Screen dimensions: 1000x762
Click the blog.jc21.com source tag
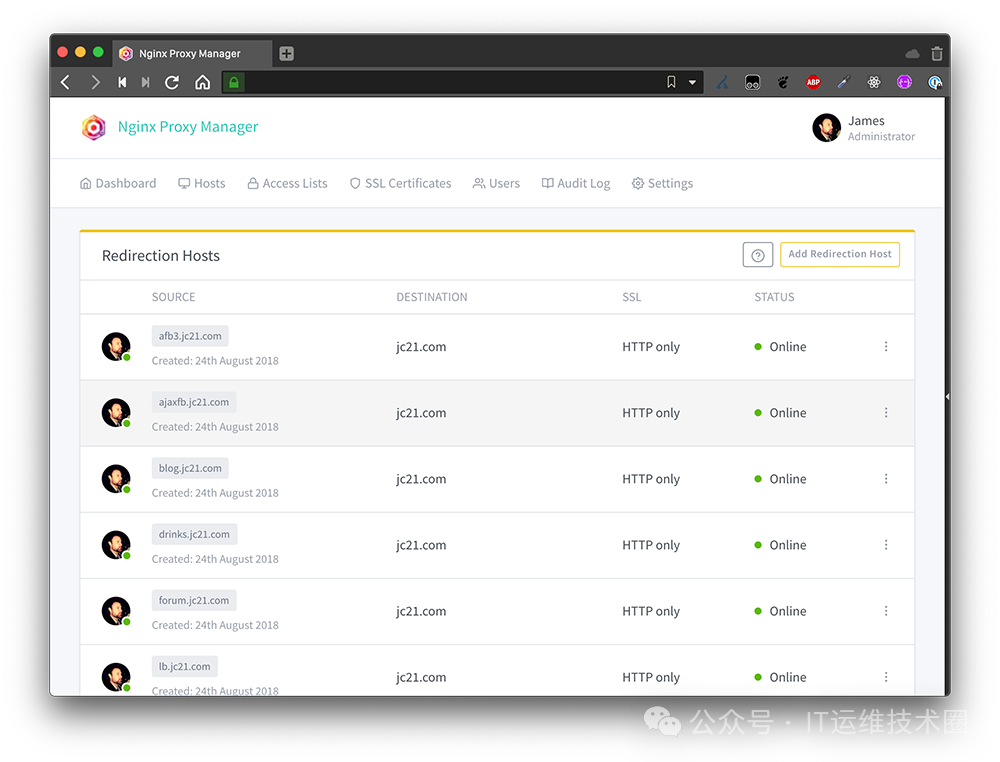pos(190,468)
